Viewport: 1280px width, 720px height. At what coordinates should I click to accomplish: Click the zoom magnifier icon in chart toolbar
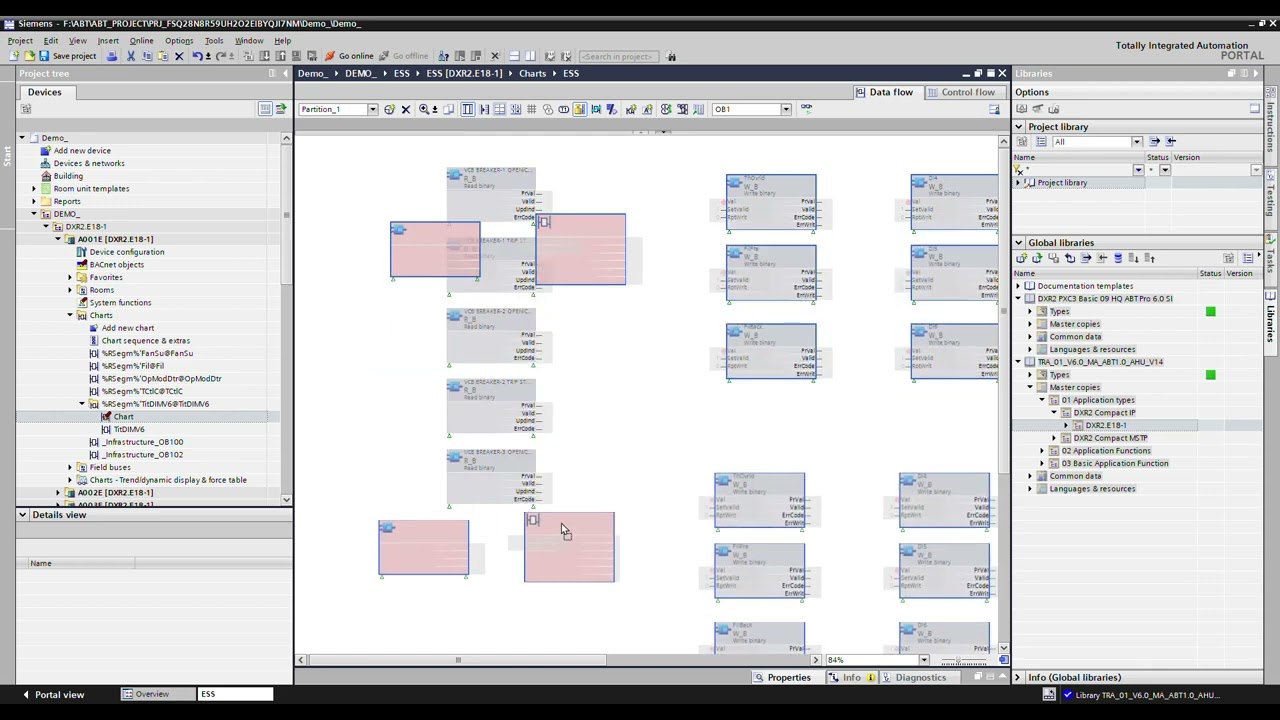pos(424,109)
